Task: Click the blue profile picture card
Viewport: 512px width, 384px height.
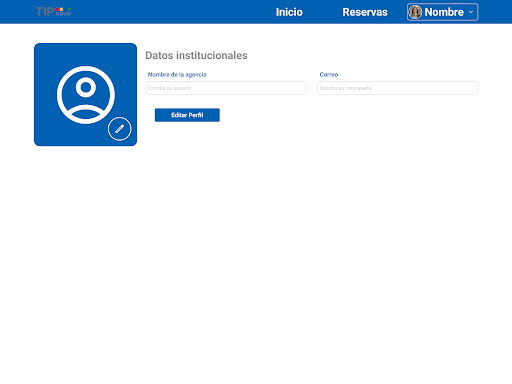Action: tap(85, 94)
